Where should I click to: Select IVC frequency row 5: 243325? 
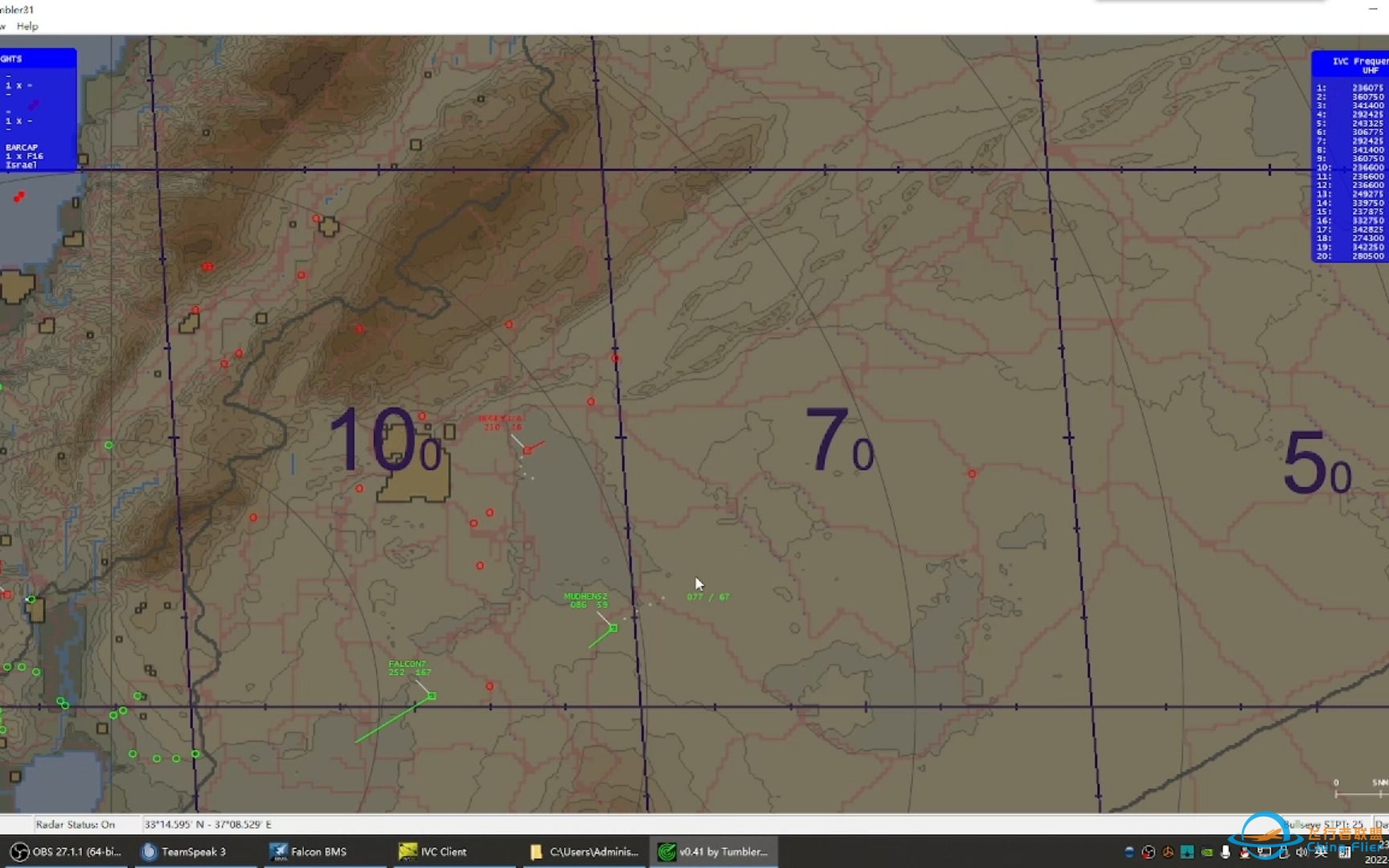1350,123
